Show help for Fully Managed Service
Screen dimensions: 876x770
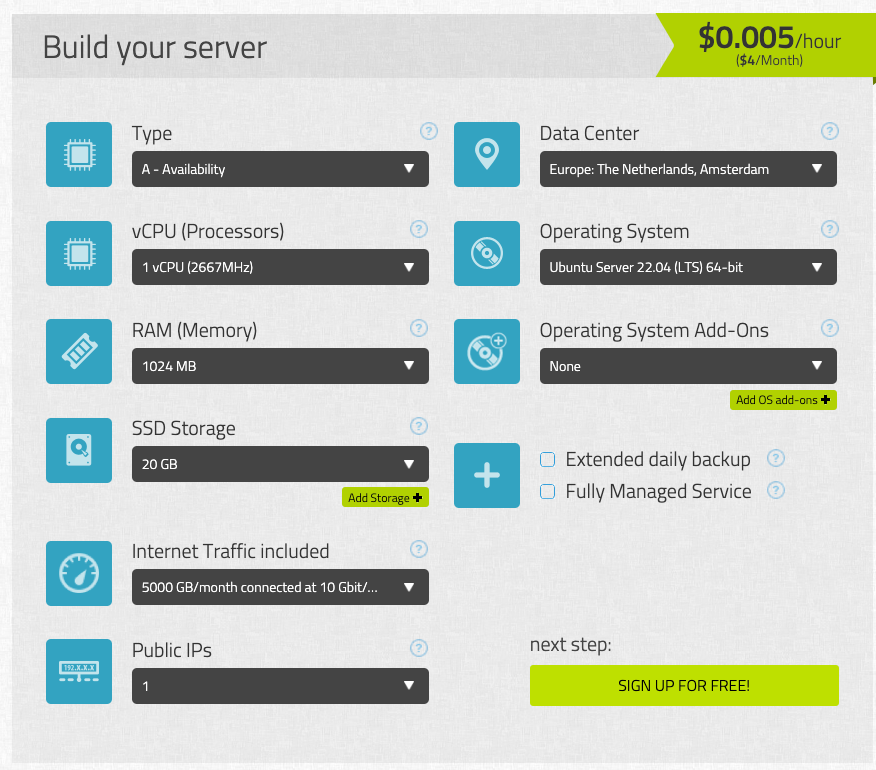pos(775,491)
